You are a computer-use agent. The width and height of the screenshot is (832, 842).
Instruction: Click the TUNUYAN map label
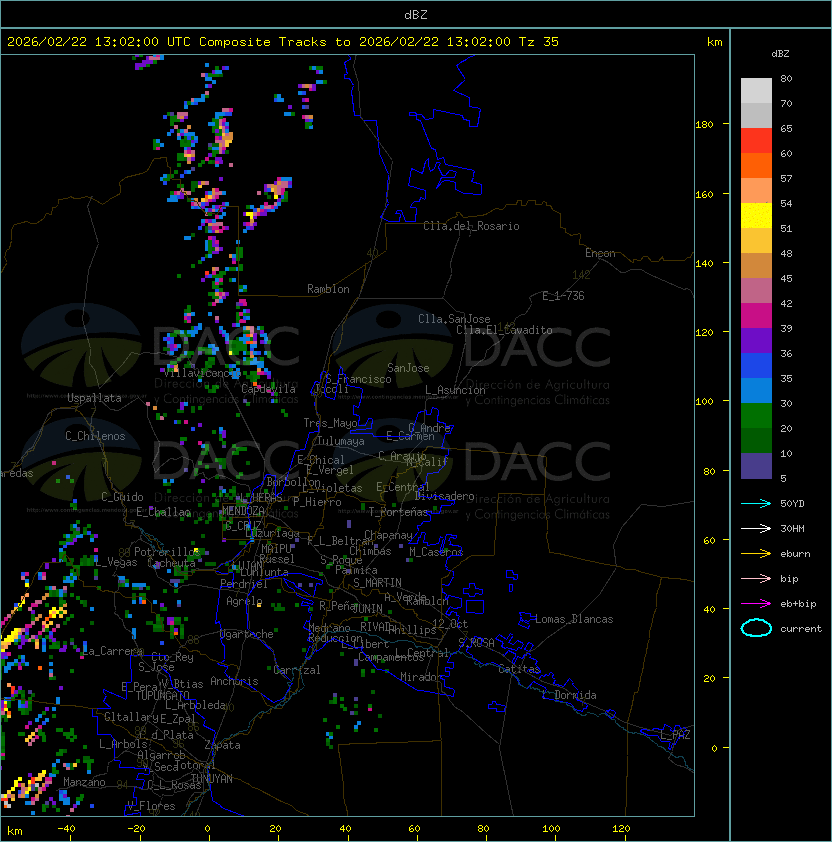212,779
